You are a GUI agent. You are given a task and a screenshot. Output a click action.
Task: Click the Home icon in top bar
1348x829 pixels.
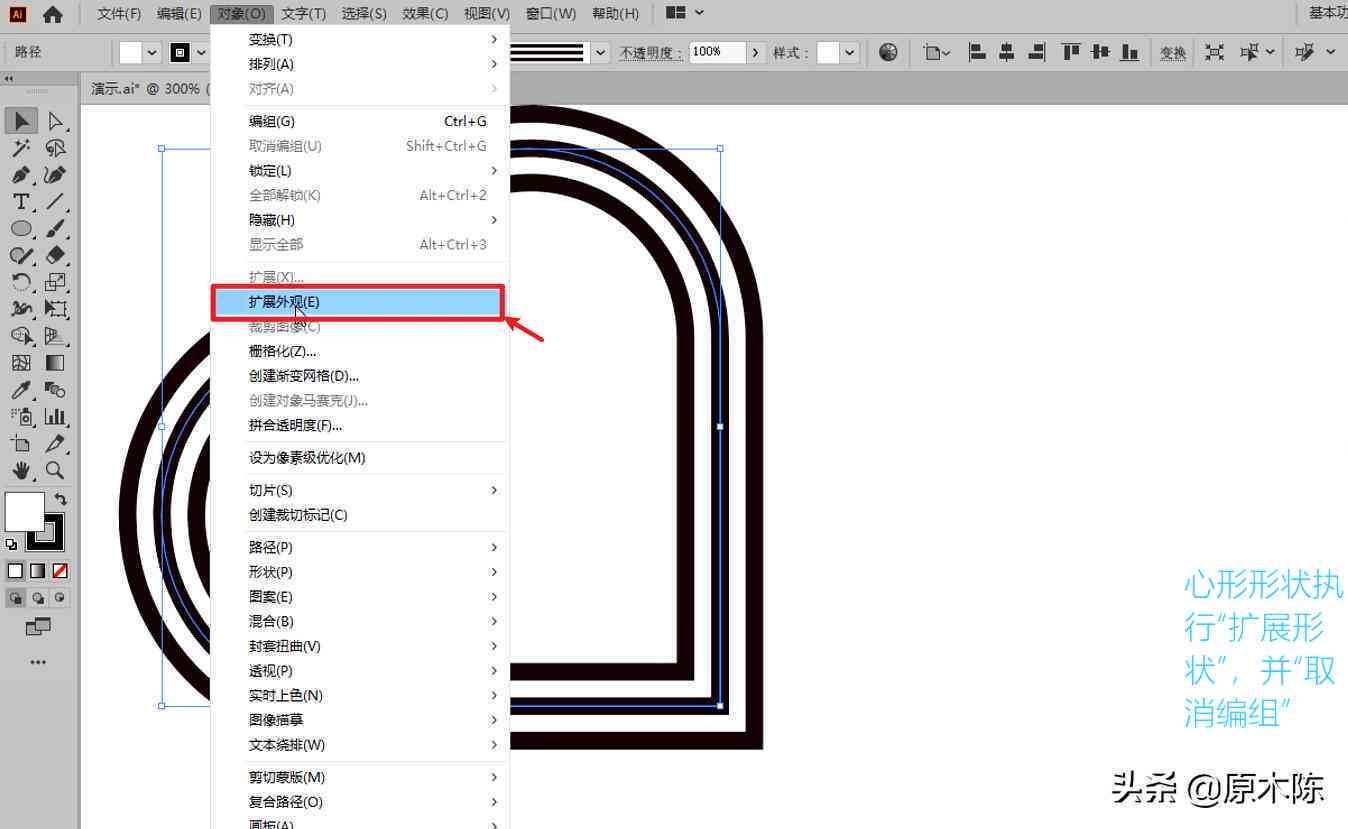(52, 14)
